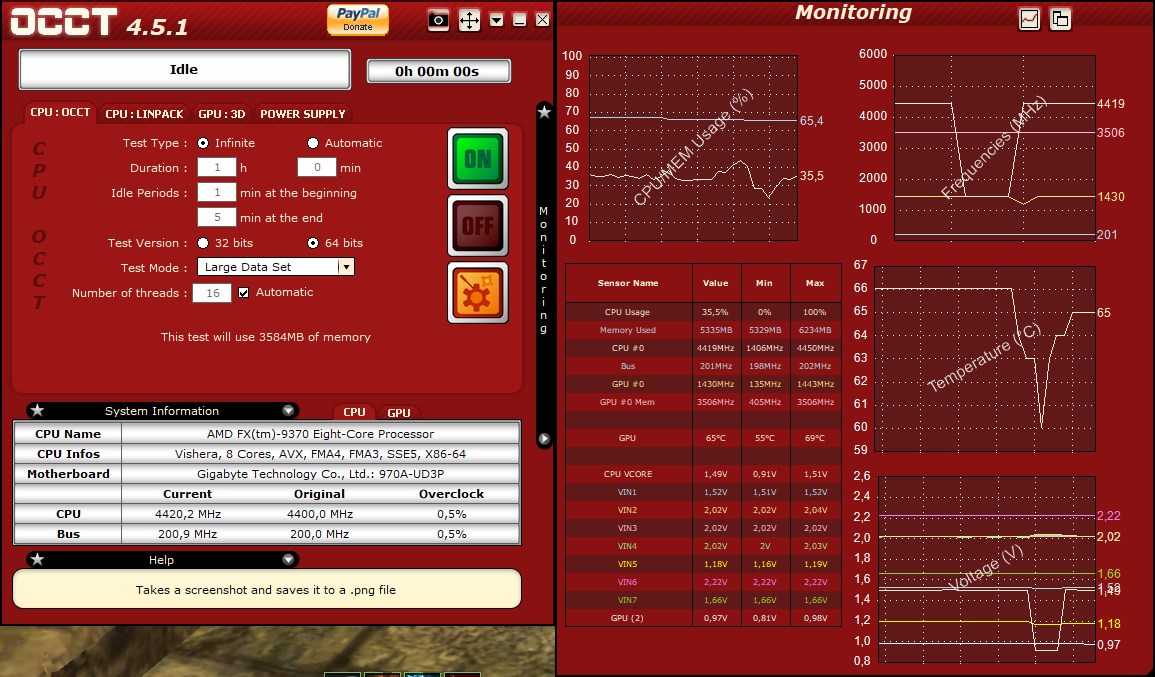
Task: Stop the test with OFF button
Action: [478, 225]
